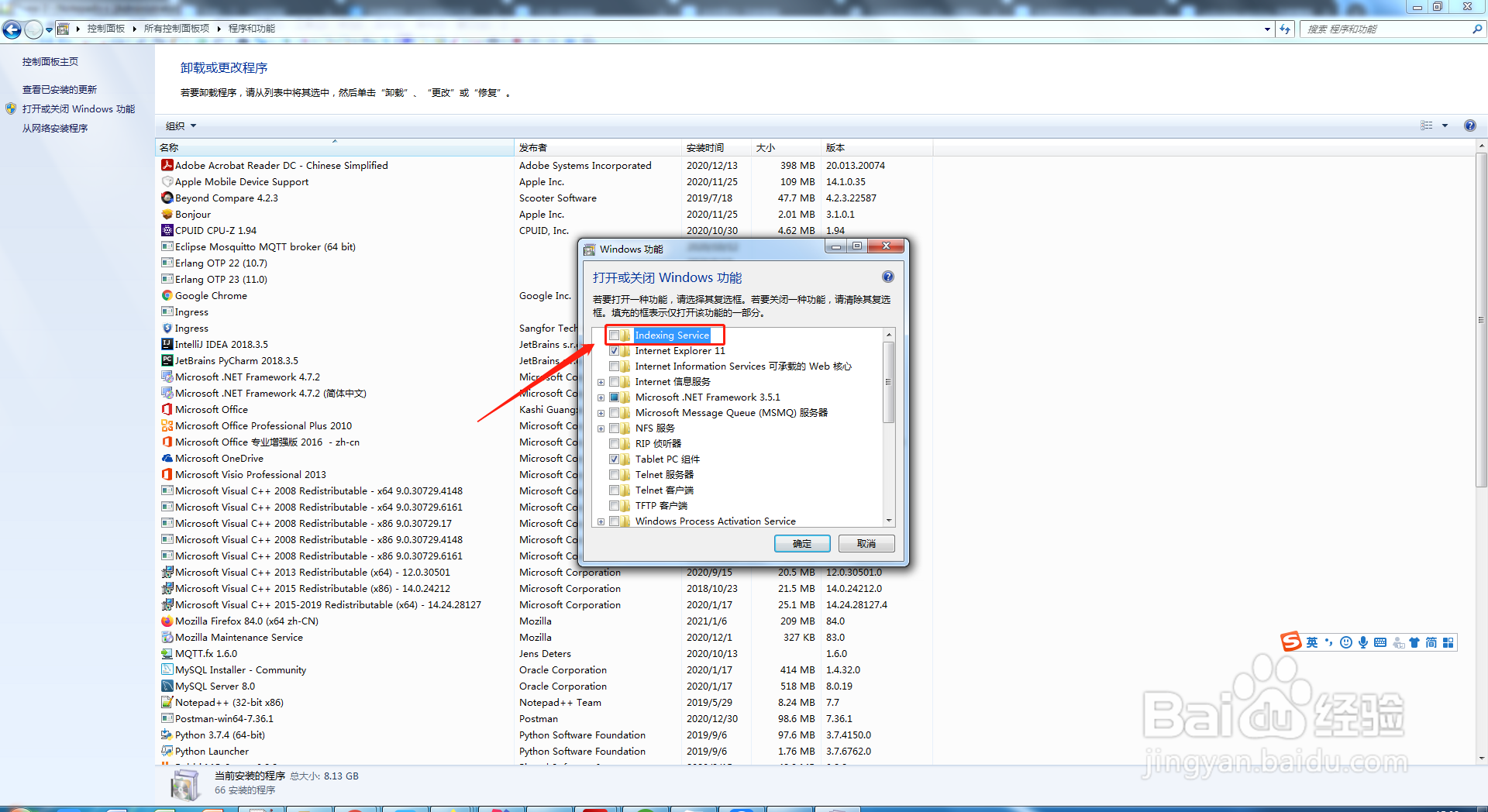Viewport: 1488px width, 812px height.
Task: Select the MySQL Installer - Community icon
Action: click(x=167, y=669)
